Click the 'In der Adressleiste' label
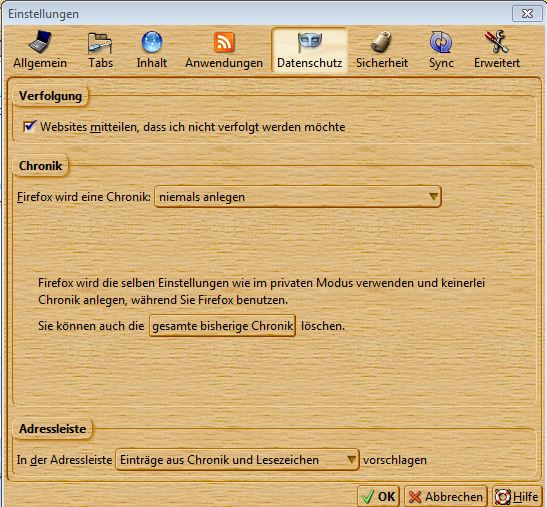 (64, 460)
